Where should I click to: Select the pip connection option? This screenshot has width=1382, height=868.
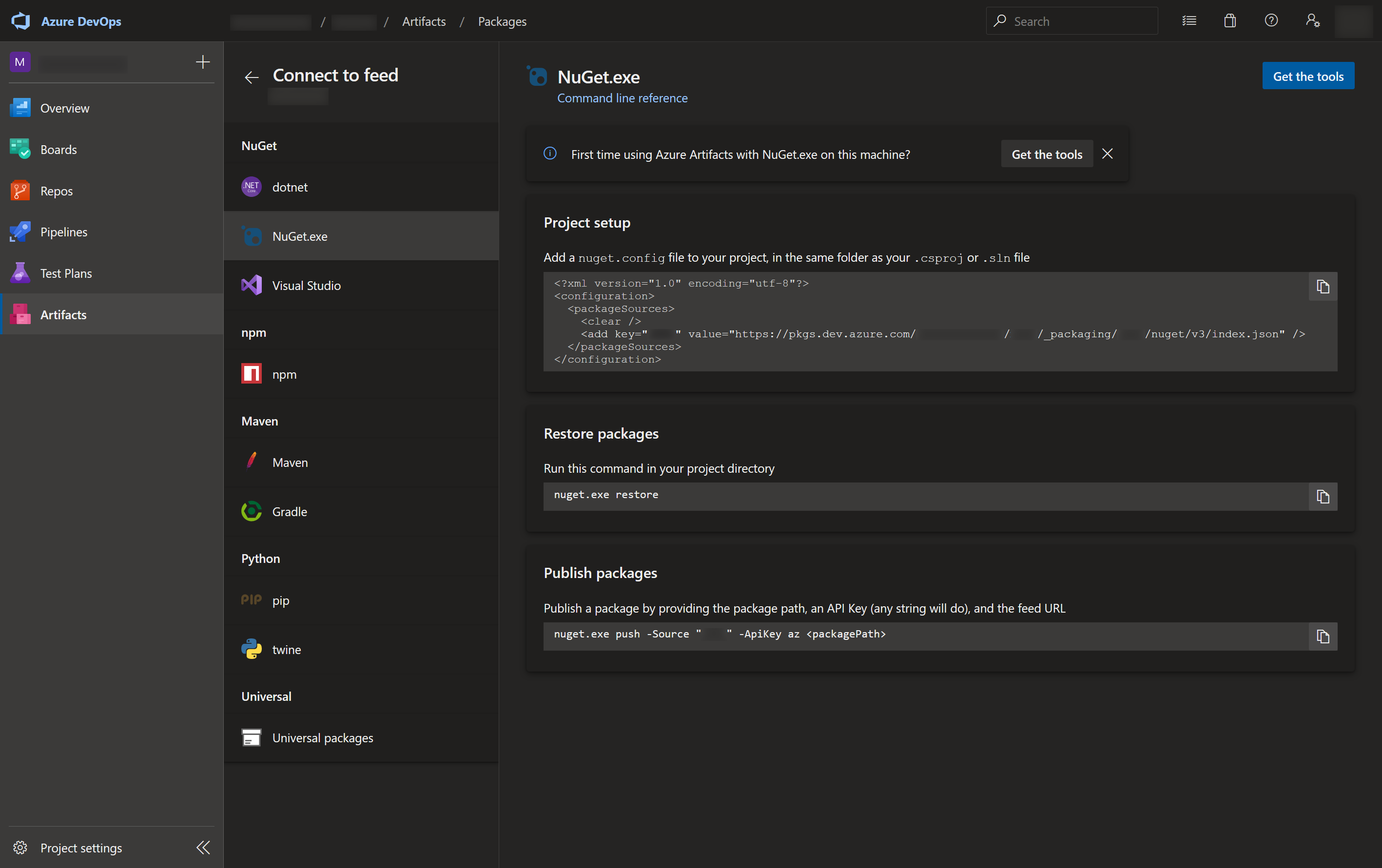(361, 600)
